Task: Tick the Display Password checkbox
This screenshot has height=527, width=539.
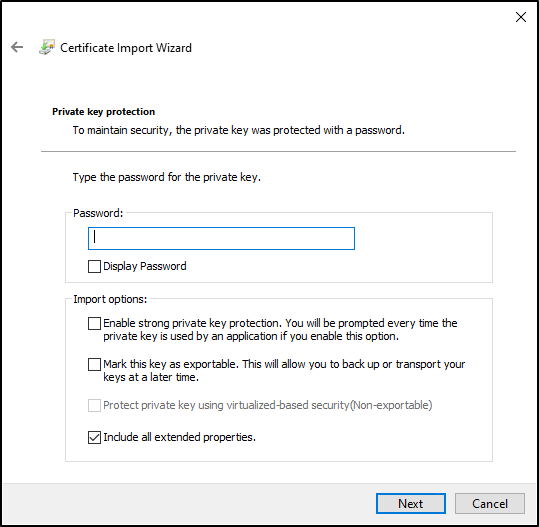Action: 94,266
